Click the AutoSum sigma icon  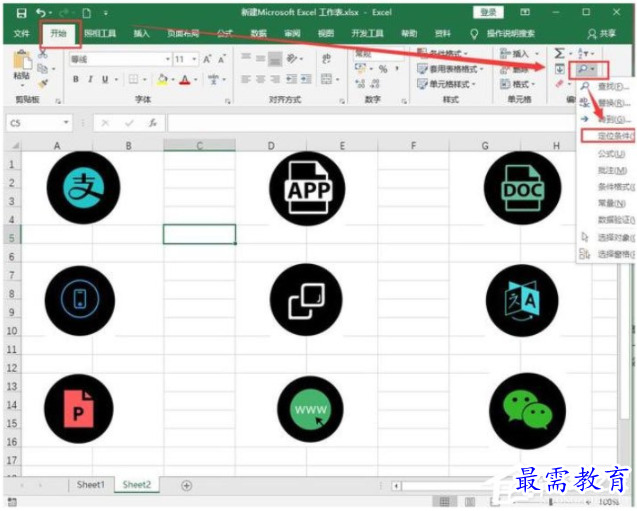[x=559, y=53]
